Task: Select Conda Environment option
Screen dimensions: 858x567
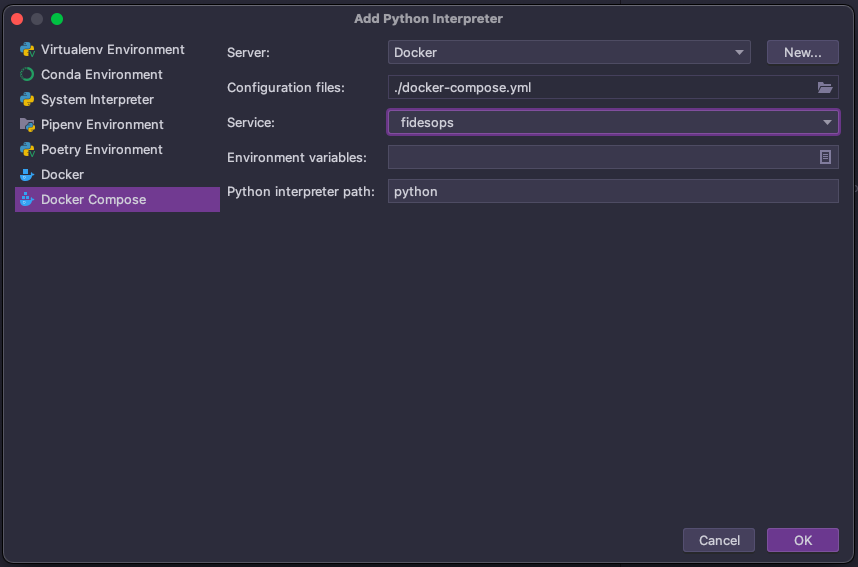Action: tap(101, 75)
